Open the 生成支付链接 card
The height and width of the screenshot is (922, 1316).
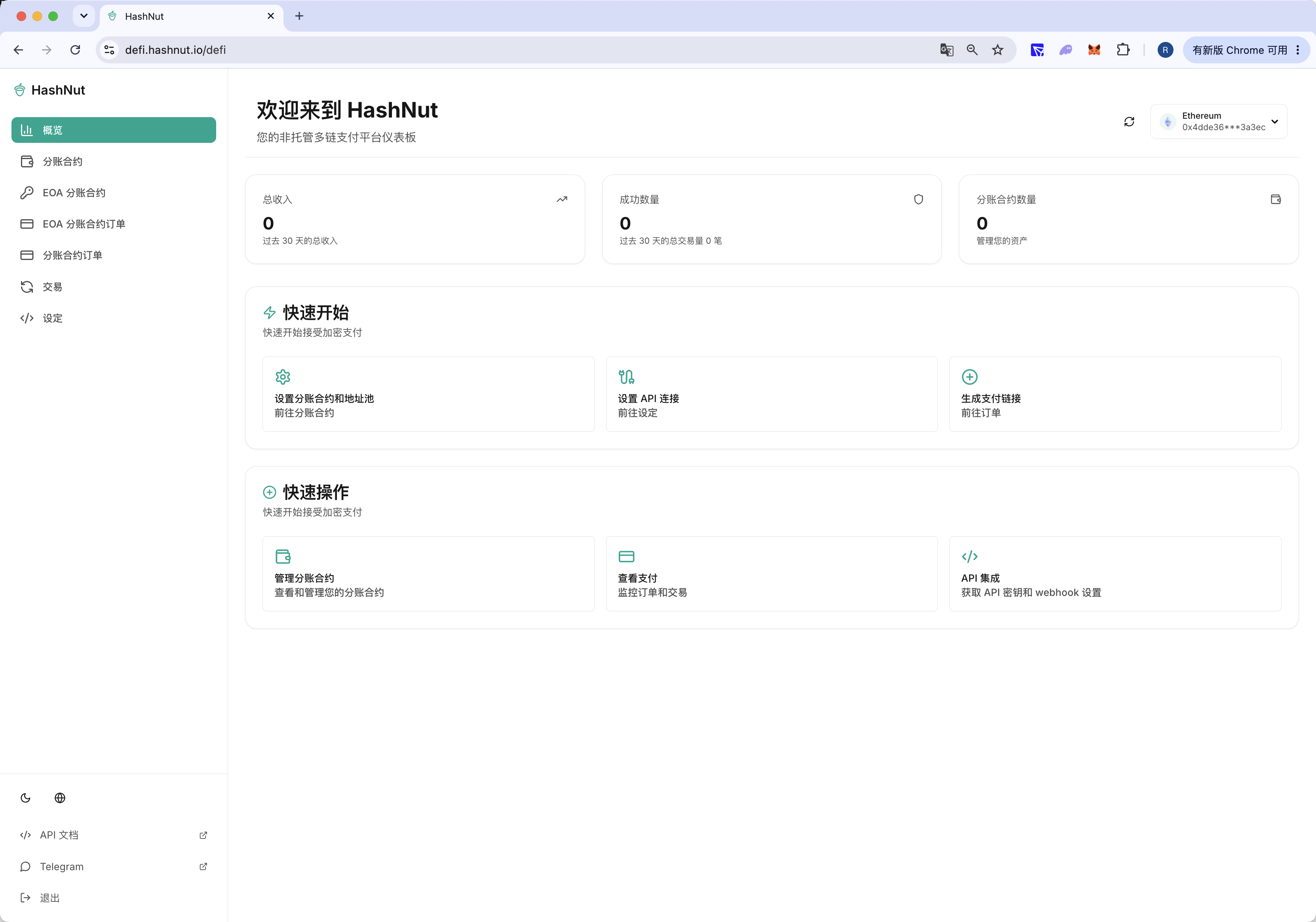(x=1115, y=394)
